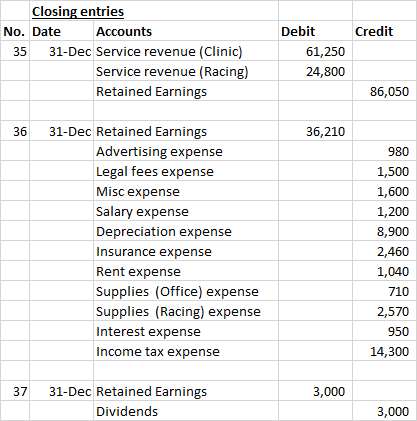Image resolution: width=417 pixels, height=421 pixels.
Task: Click the 'Debit' column header
Action: point(315,31)
